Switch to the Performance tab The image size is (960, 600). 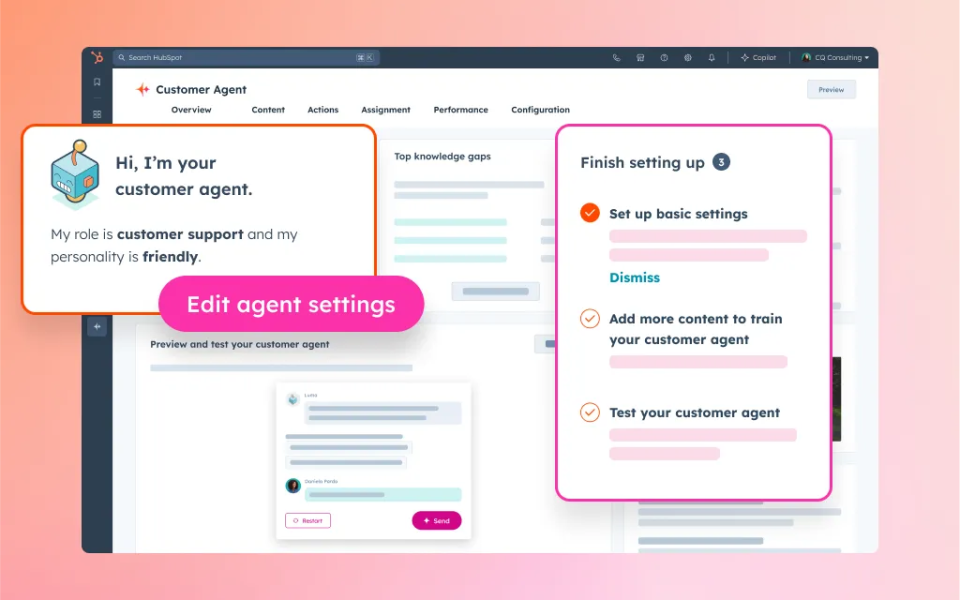point(461,110)
